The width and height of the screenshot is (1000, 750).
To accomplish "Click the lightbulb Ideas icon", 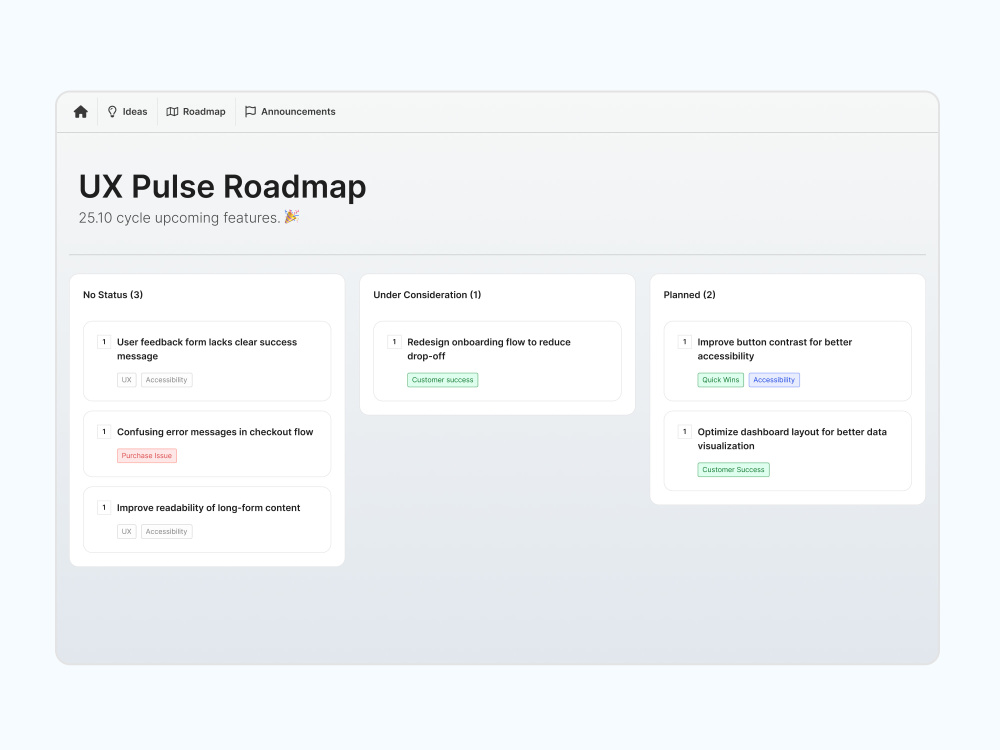I will pos(112,112).
